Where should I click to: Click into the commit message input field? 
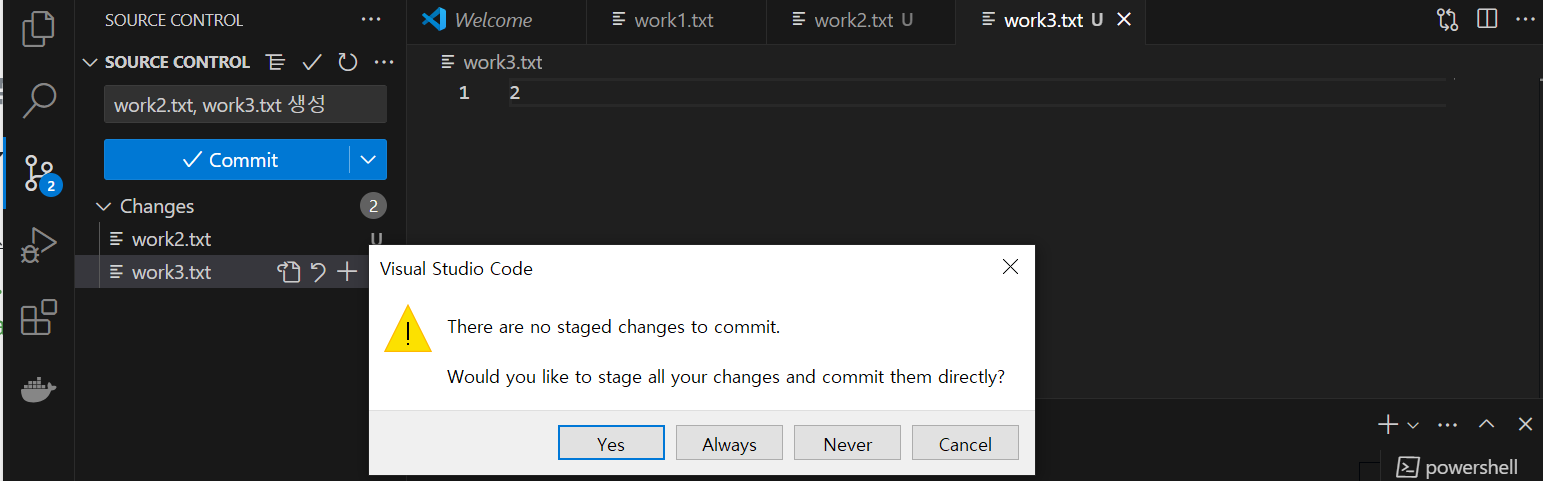pyautogui.click(x=245, y=104)
